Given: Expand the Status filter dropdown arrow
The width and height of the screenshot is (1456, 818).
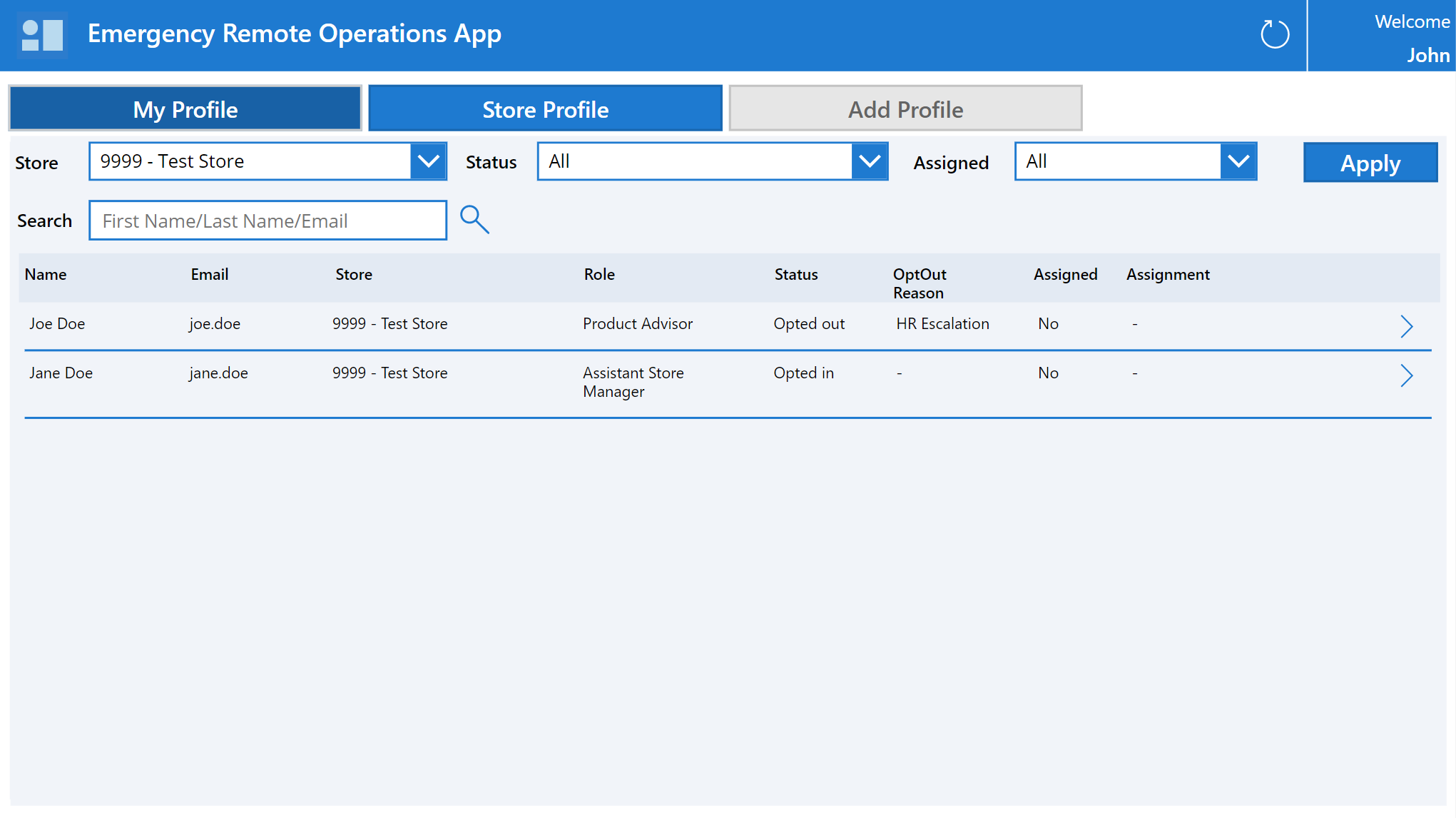Looking at the screenshot, I should tap(870, 161).
